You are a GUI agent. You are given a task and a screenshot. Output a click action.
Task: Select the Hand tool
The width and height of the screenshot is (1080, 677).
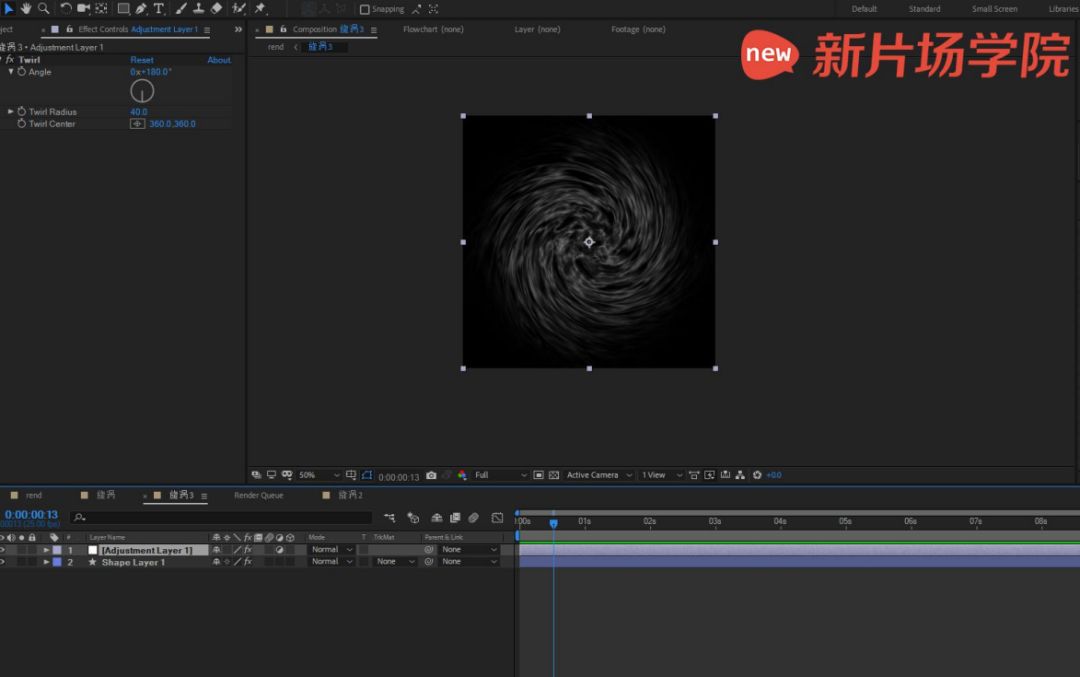[x=26, y=8]
